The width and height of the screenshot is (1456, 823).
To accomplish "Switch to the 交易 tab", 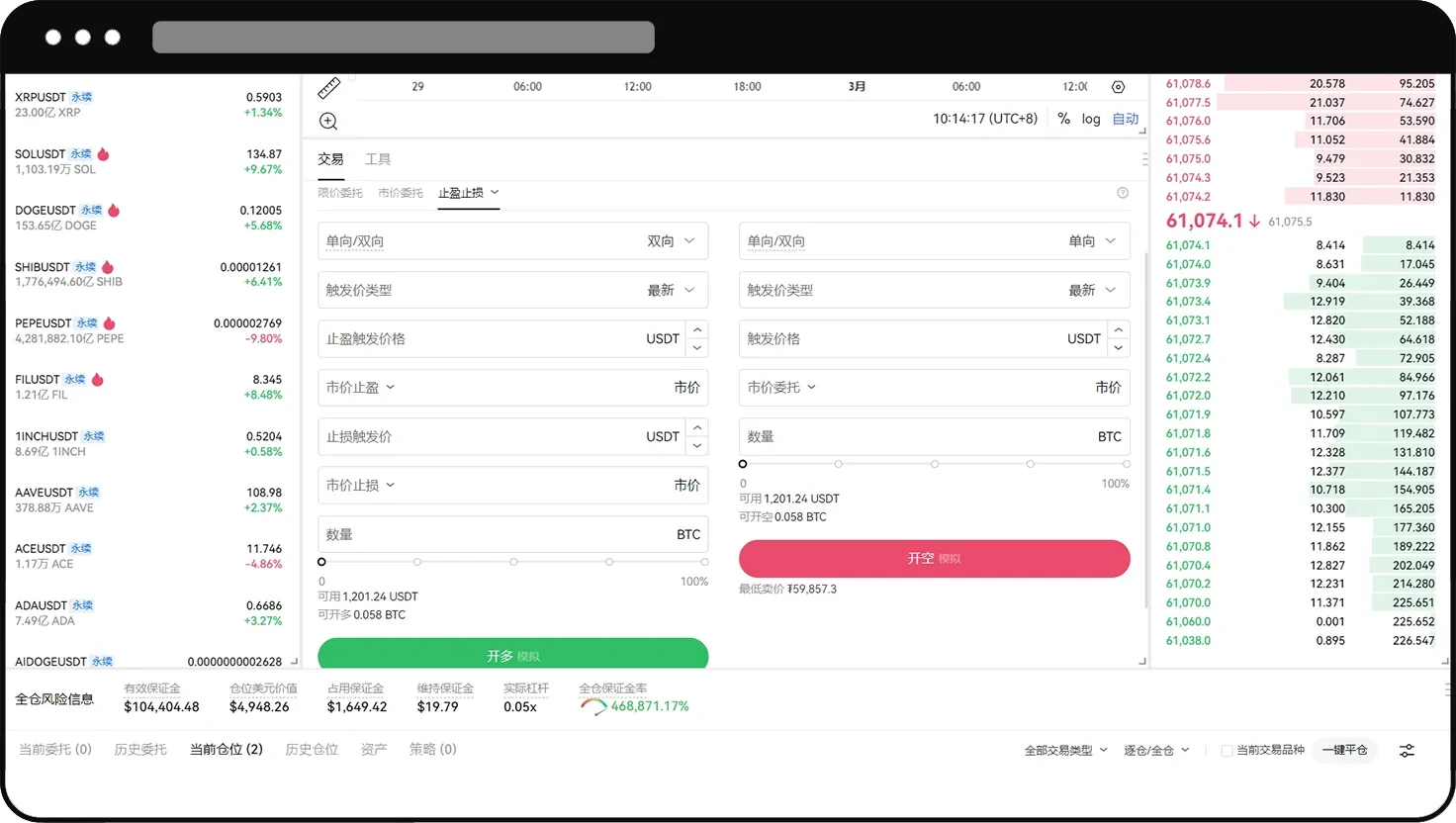I will coord(330,159).
